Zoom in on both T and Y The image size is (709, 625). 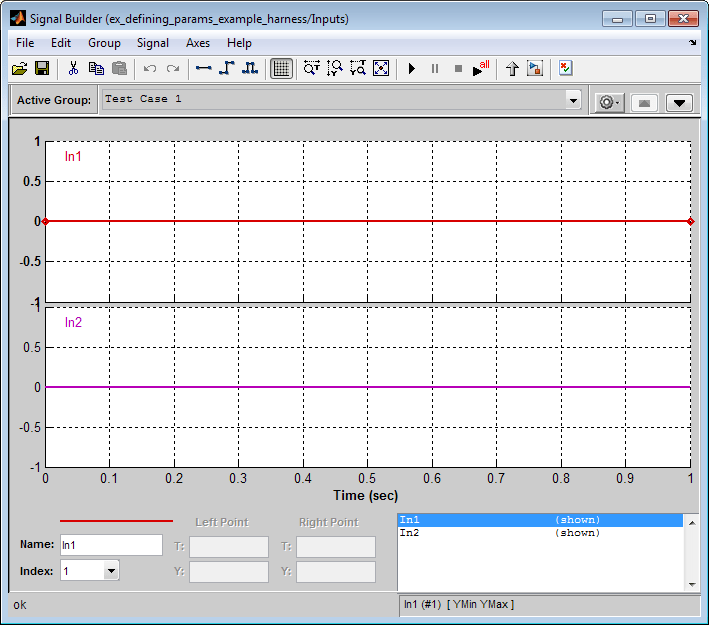tap(358, 69)
